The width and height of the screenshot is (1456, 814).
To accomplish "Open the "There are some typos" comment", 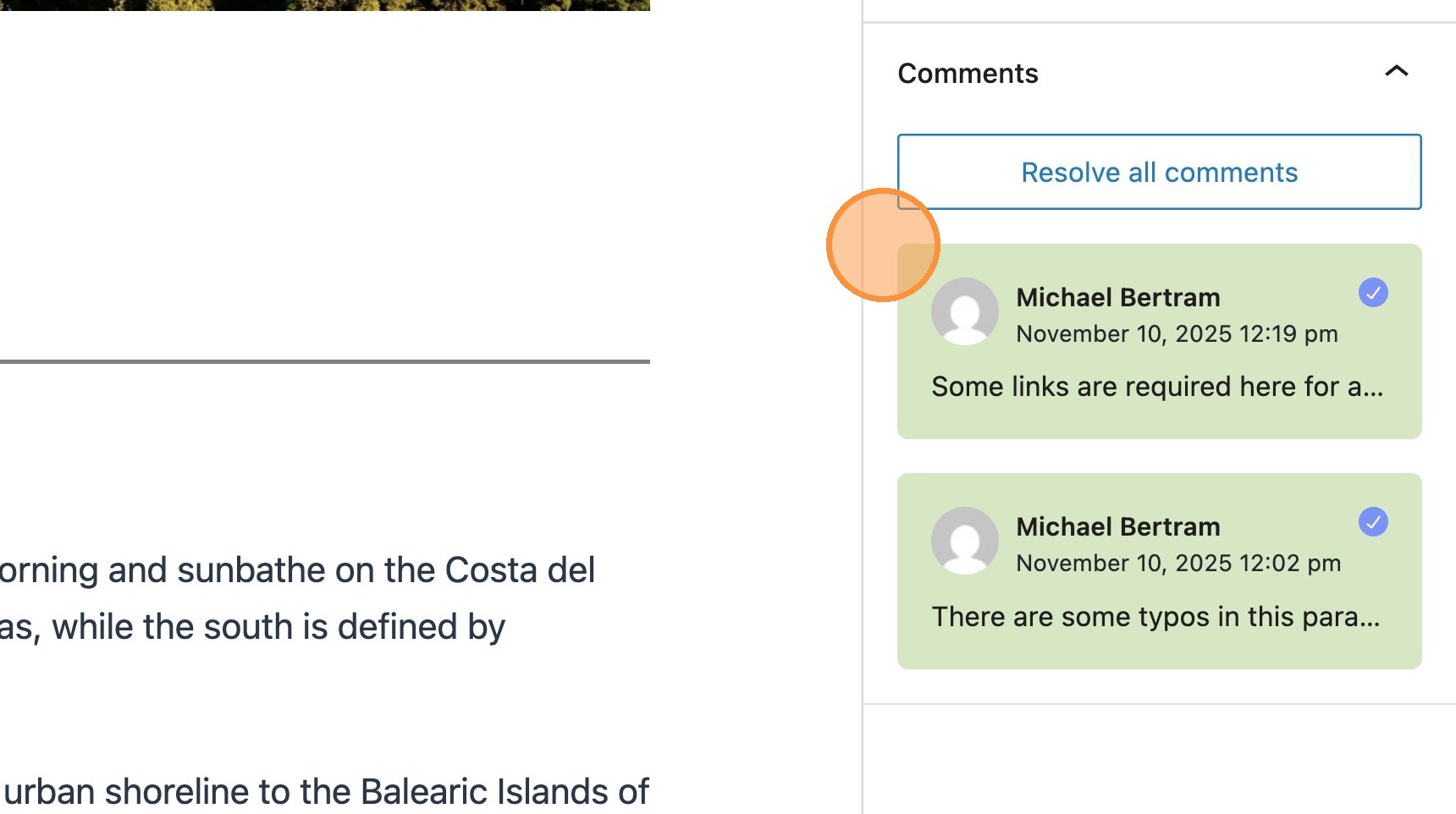I will (1155, 617).
